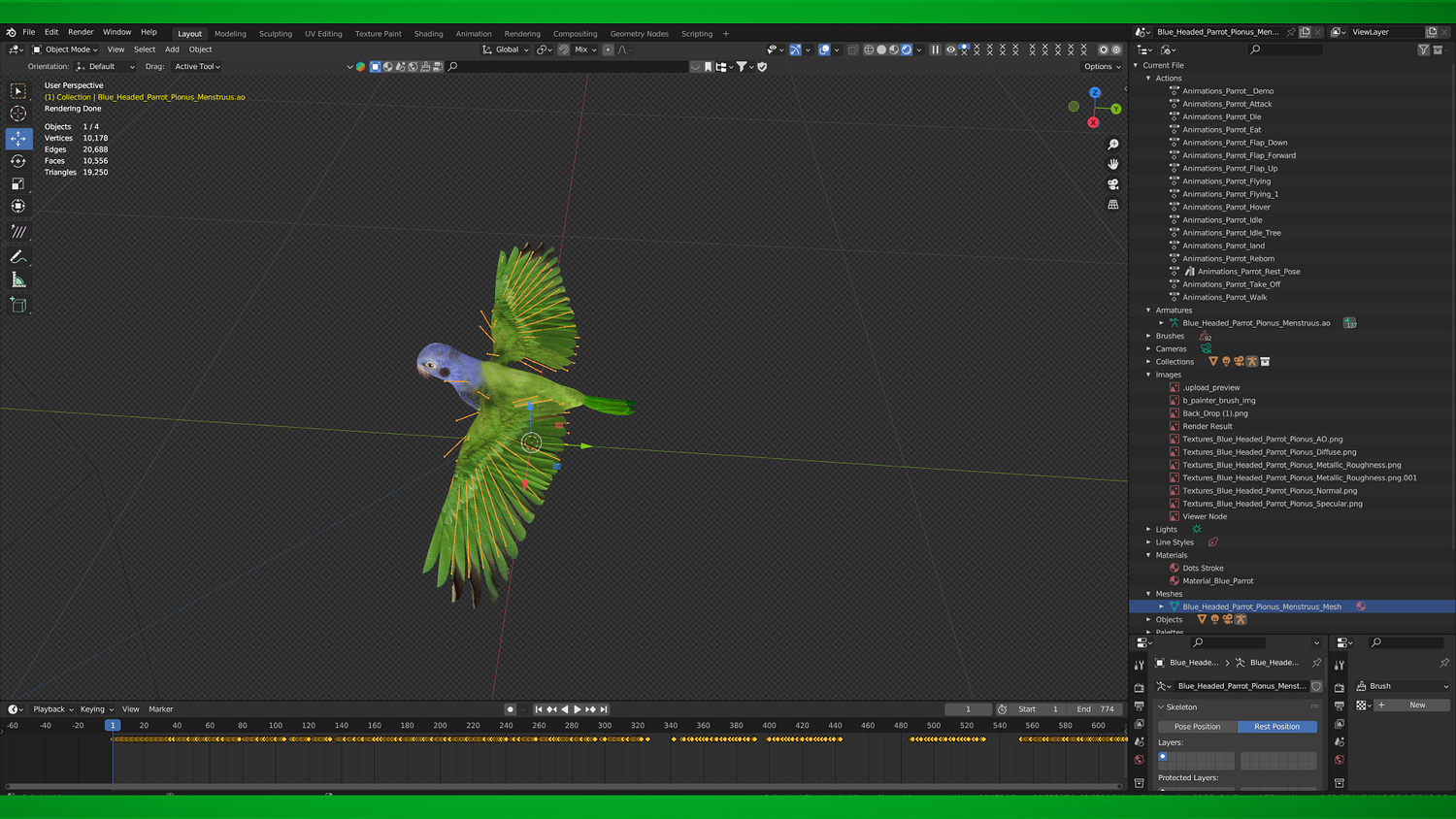The width and height of the screenshot is (1456, 819).
Task: Open the Brush data-block dropdown
Action: (x=1405, y=686)
